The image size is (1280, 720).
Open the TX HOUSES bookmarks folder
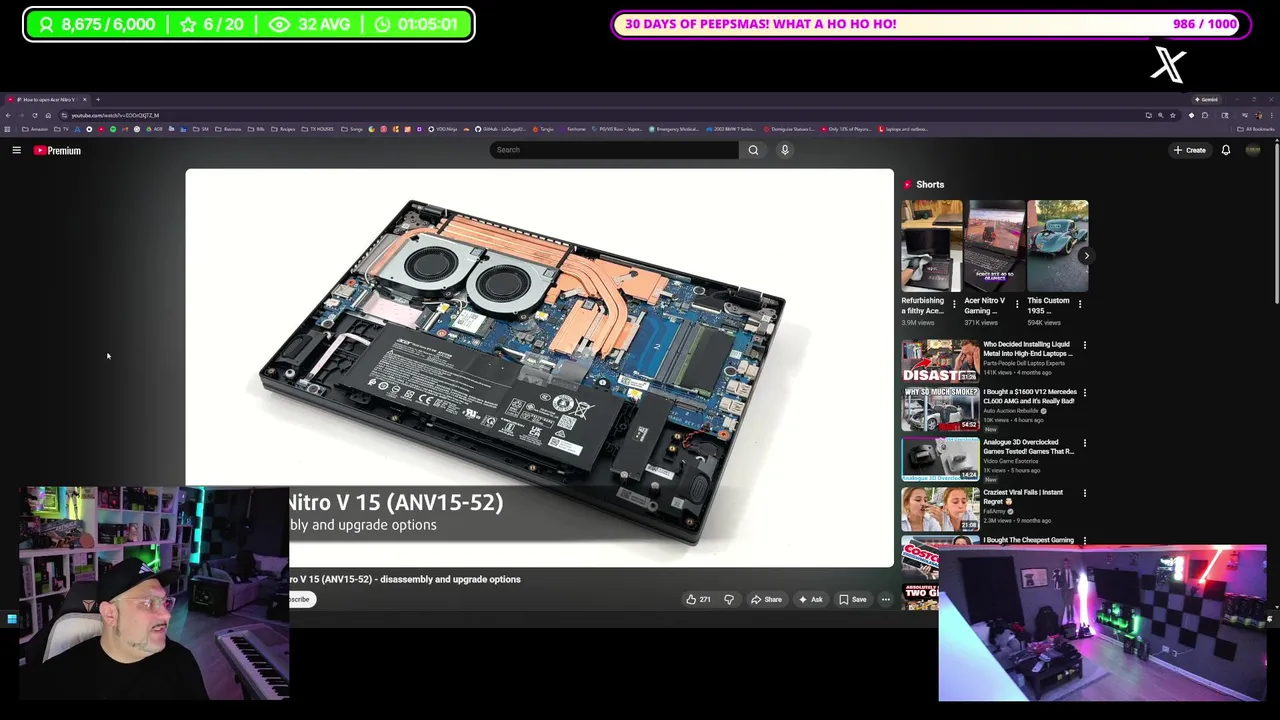click(x=318, y=129)
